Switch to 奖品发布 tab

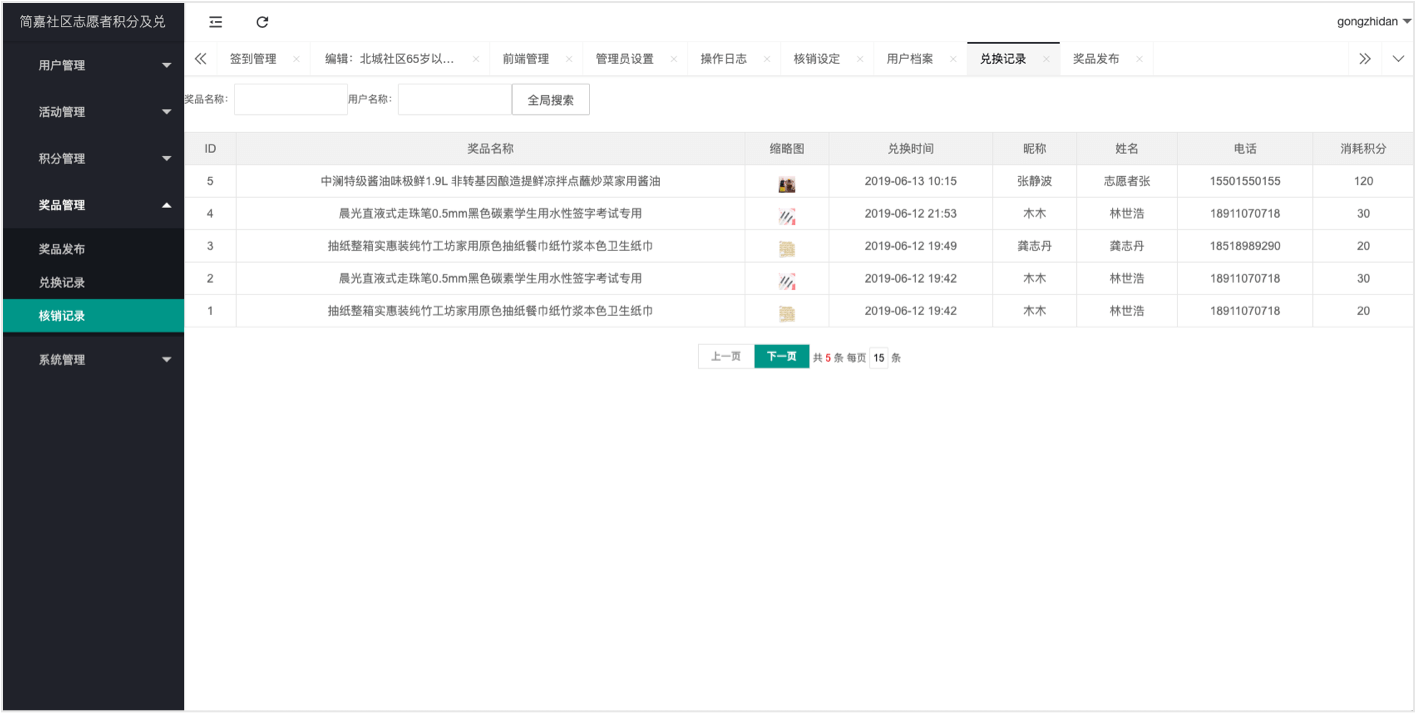pos(1096,59)
